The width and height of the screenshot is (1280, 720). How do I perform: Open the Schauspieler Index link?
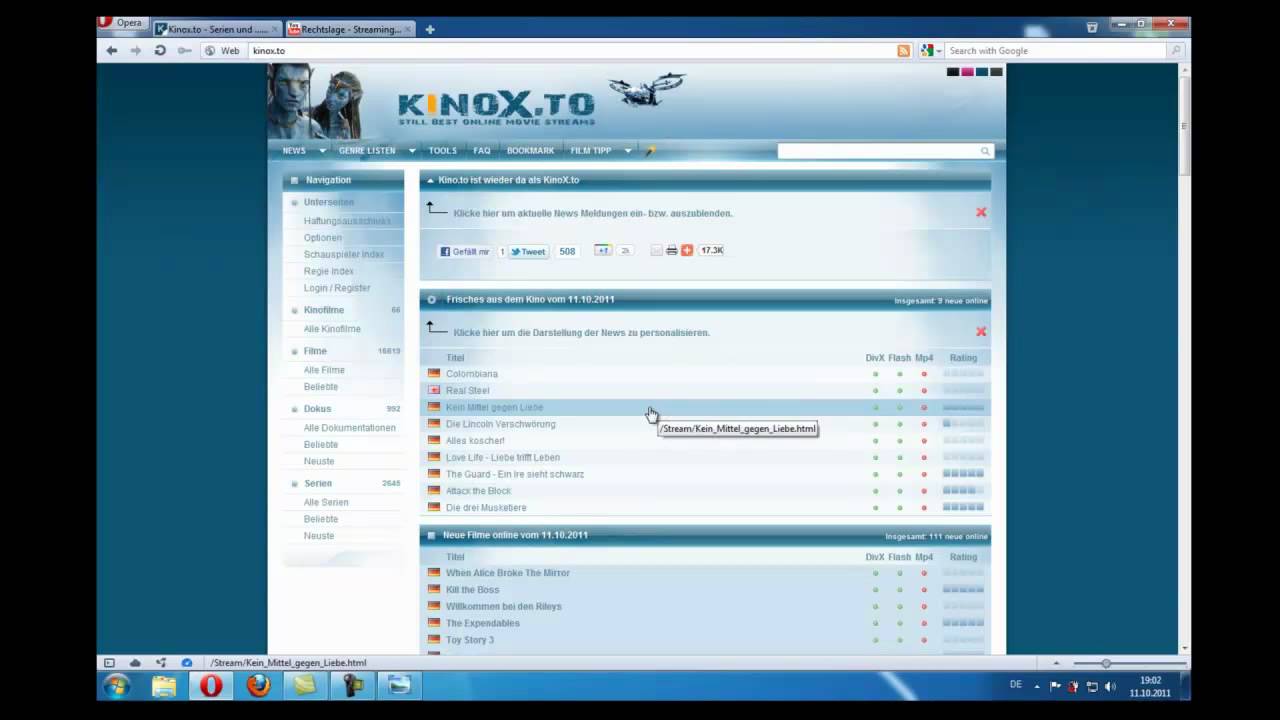343,254
